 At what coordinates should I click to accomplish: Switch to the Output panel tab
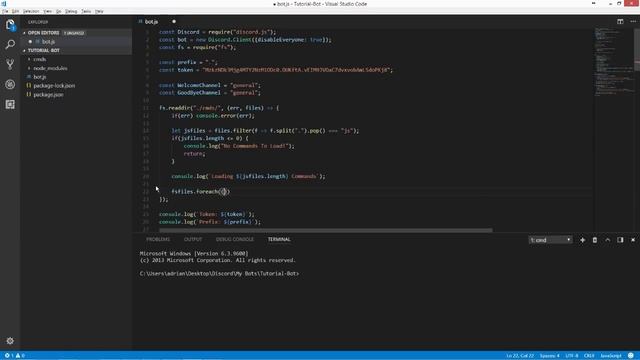coord(193,239)
